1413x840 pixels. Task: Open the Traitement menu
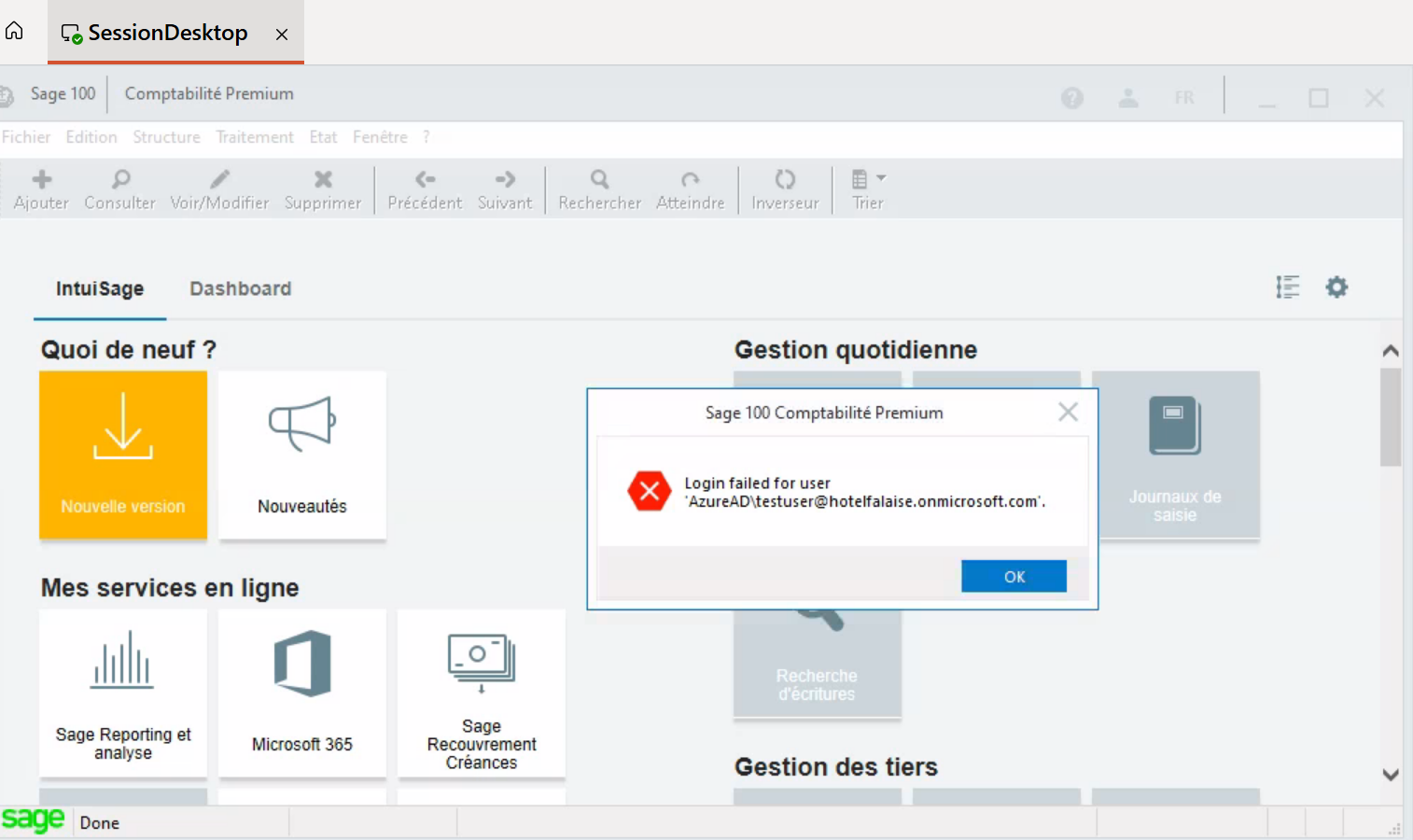(255, 136)
